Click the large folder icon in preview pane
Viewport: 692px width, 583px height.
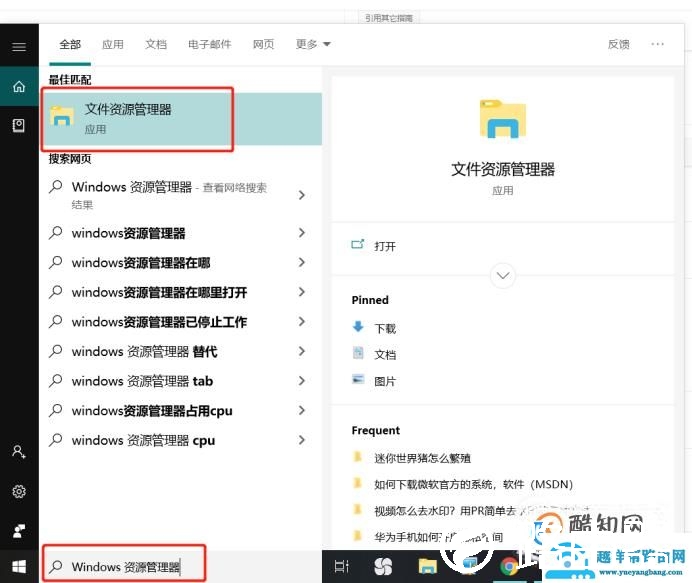tap(503, 119)
